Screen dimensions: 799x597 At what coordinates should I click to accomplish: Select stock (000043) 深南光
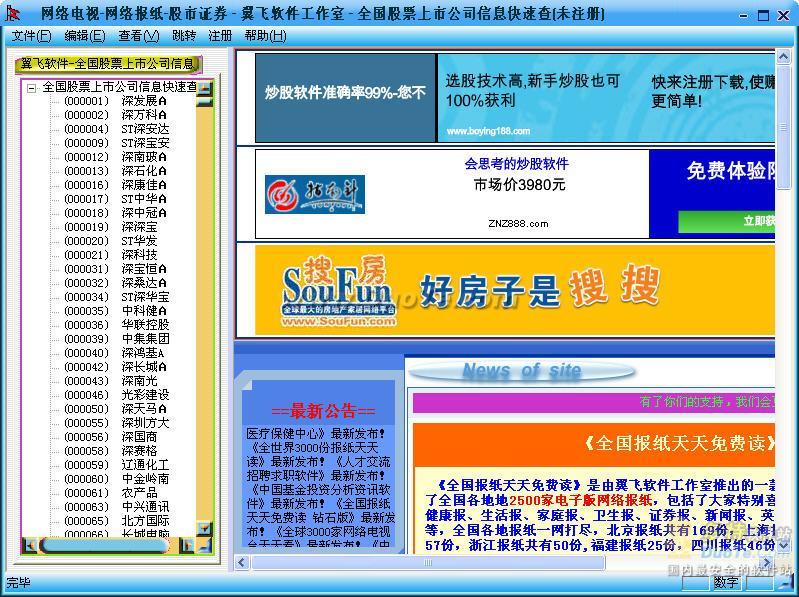(x=111, y=381)
